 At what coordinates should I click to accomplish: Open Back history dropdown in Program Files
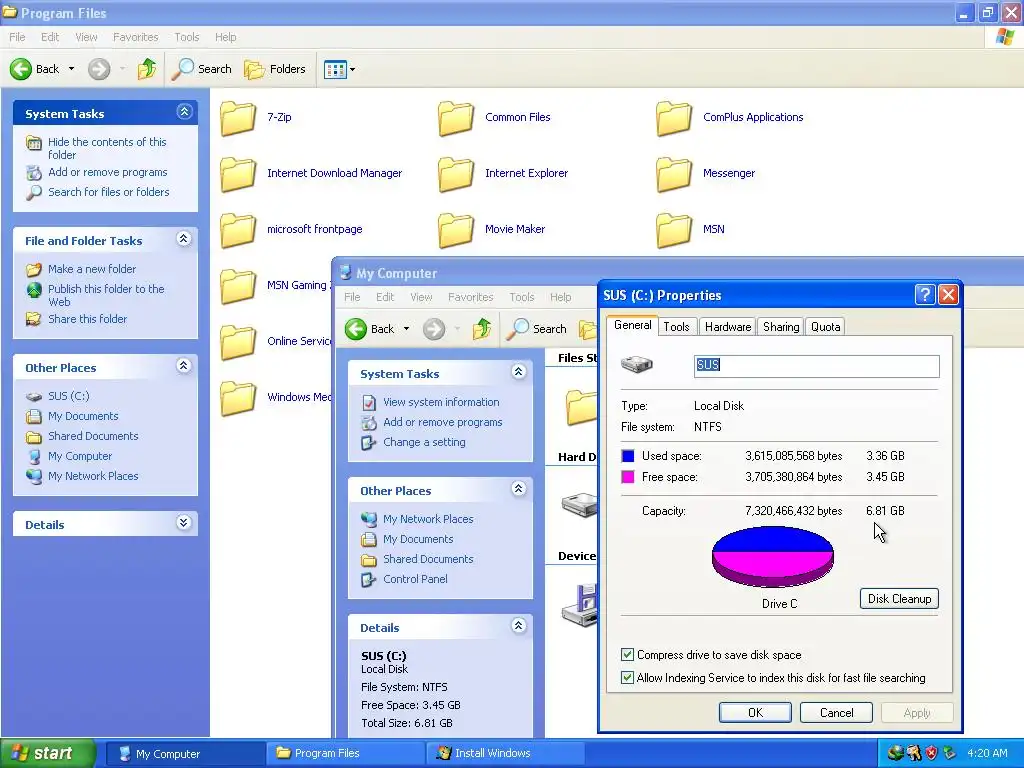tap(71, 69)
